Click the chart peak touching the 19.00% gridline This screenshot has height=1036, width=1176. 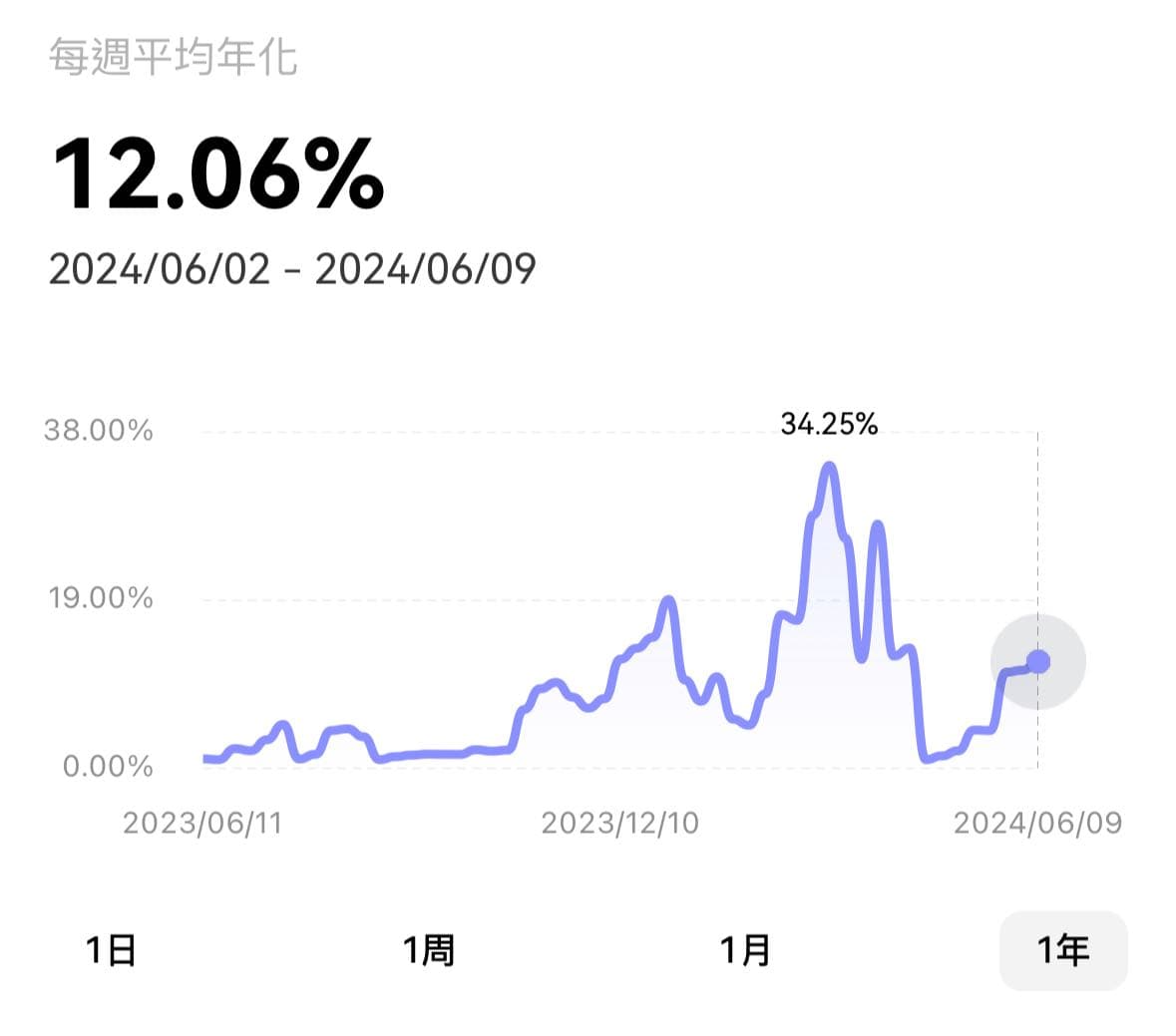[x=668, y=600]
